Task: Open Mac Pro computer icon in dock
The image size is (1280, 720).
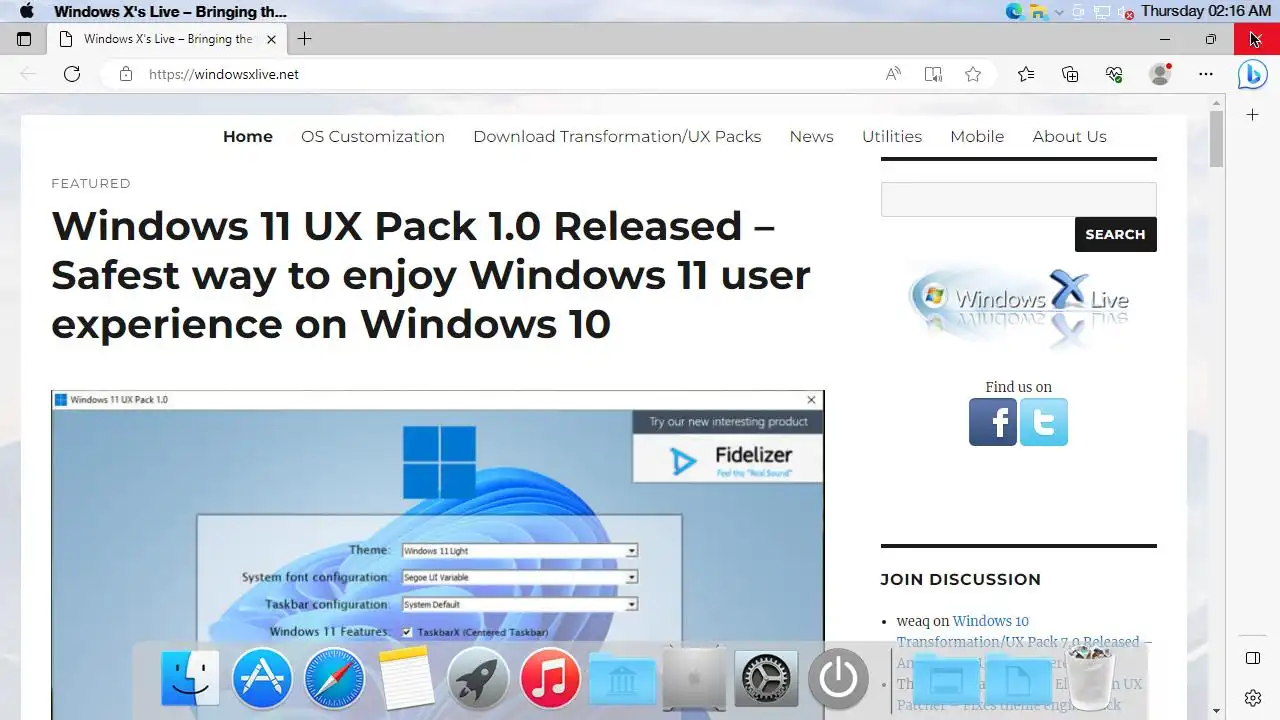Action: click(694, 678)
